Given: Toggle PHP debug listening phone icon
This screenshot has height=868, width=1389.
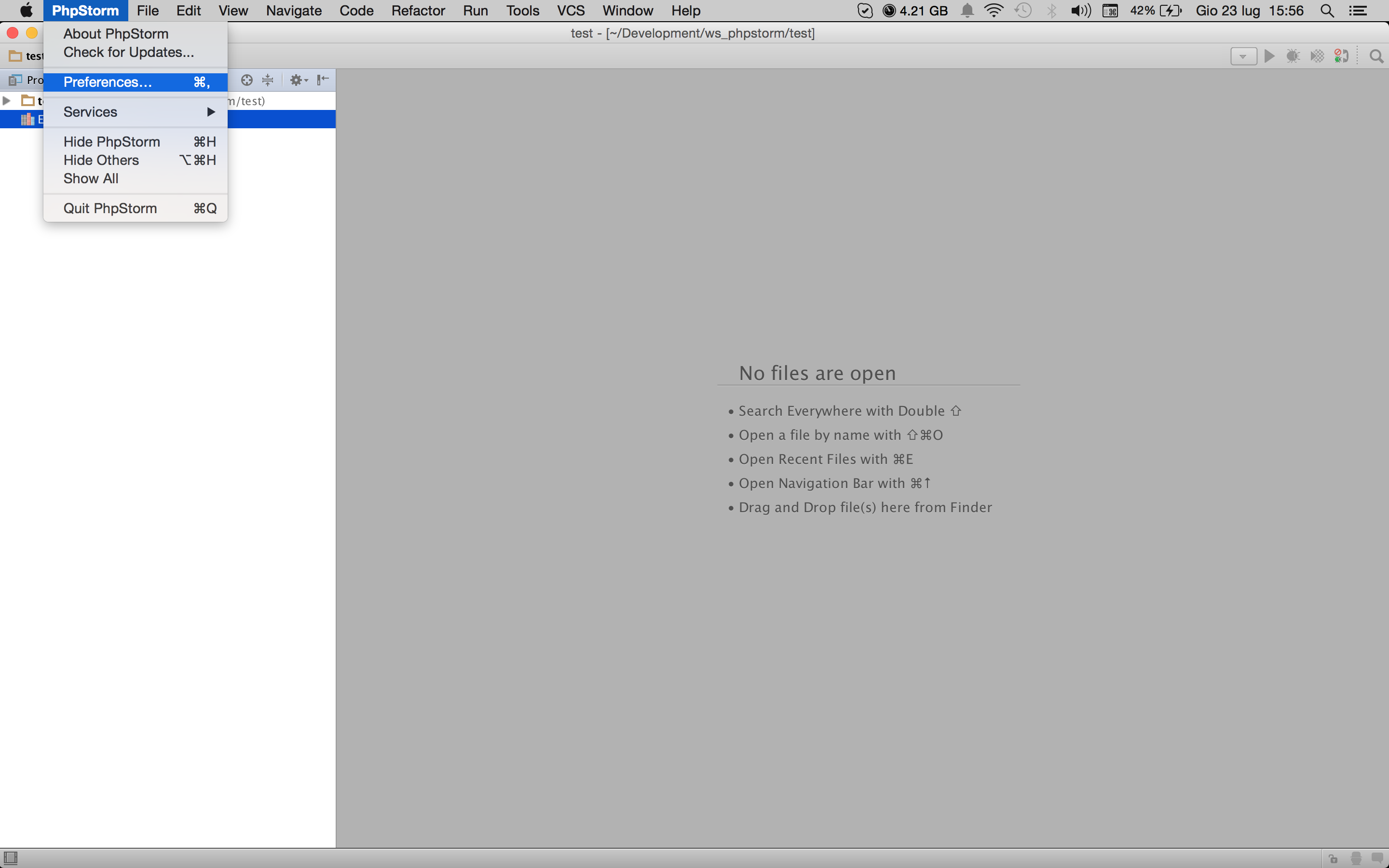Looking at the screenshot, I should 1341,56.
